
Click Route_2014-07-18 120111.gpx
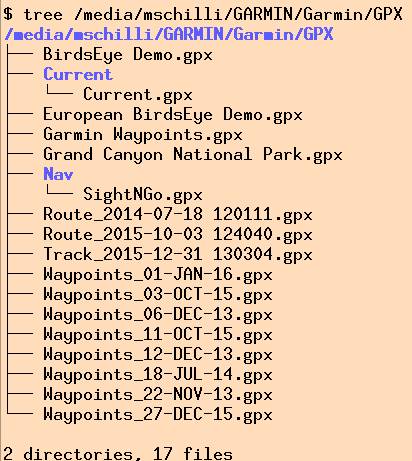click(x=178, y=215)
